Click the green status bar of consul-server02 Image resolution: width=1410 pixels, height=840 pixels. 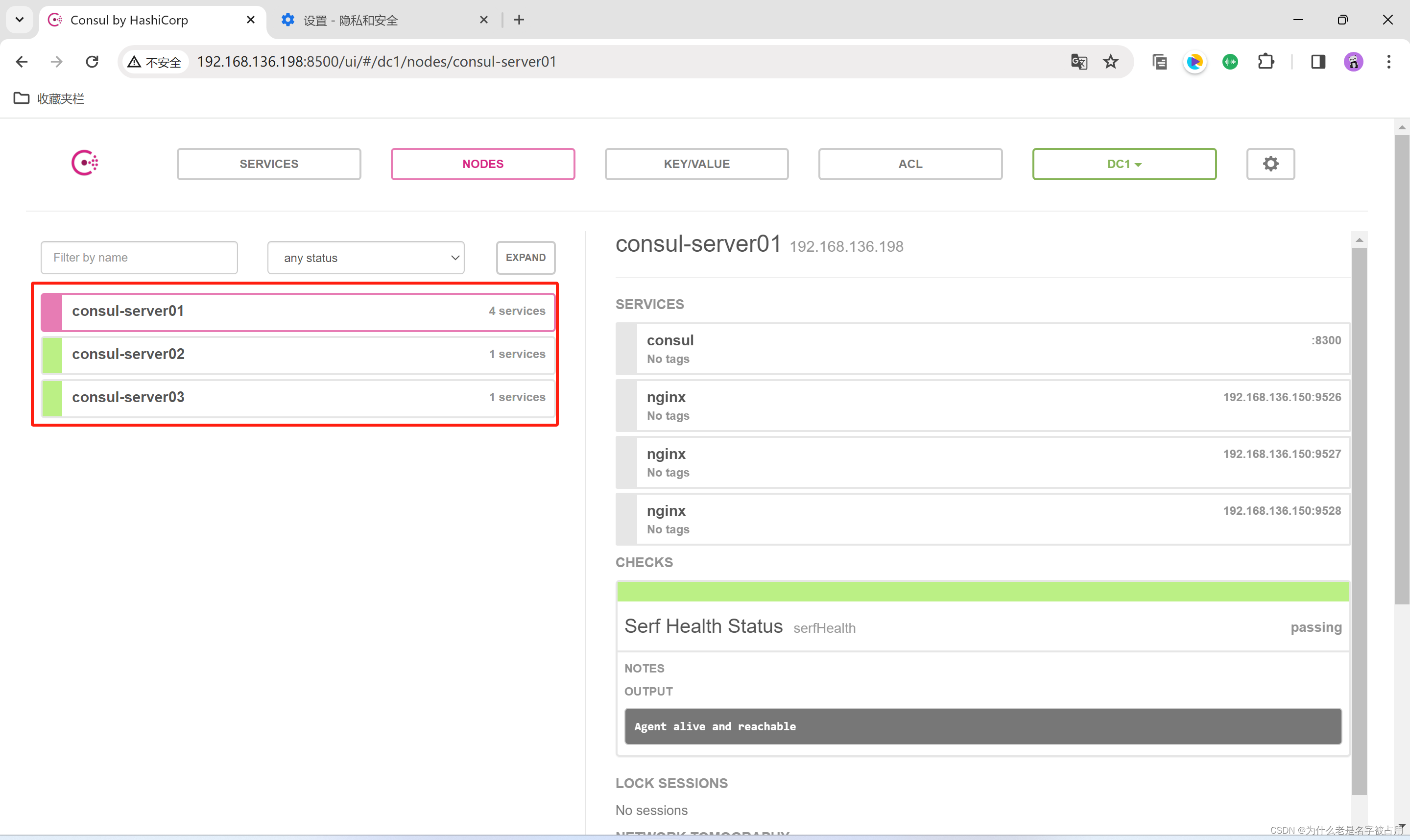[x=51, y=355]
